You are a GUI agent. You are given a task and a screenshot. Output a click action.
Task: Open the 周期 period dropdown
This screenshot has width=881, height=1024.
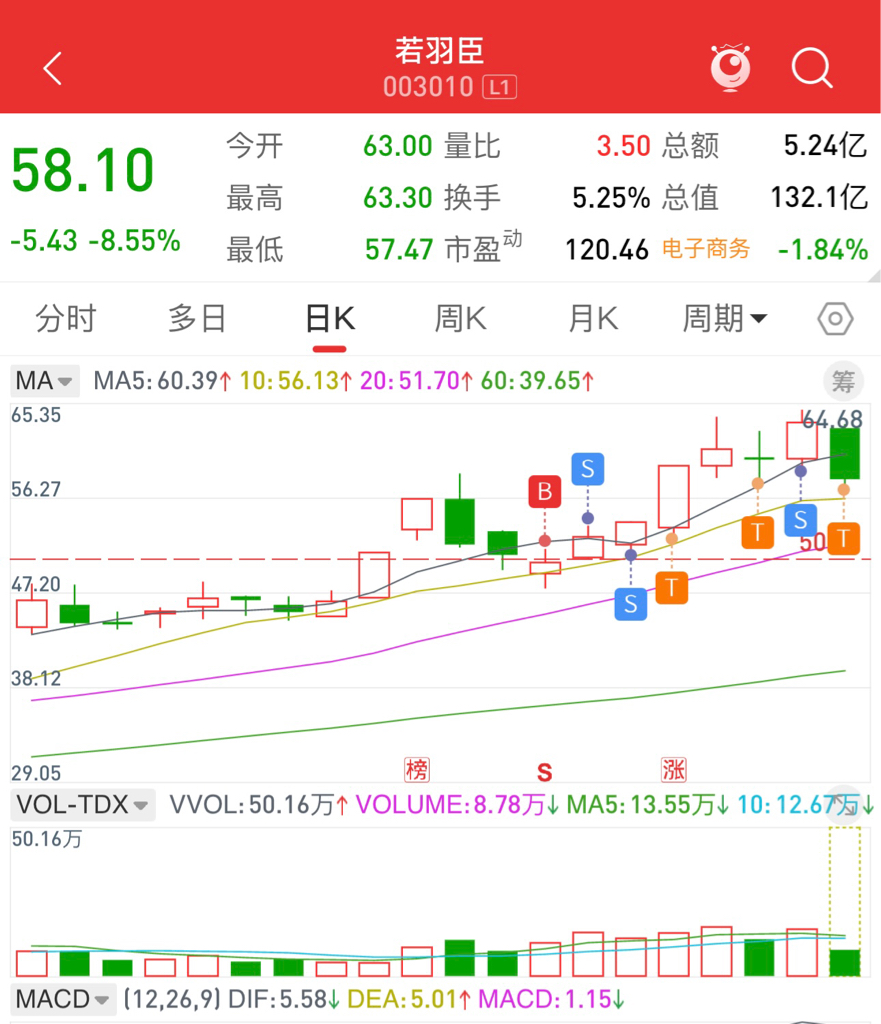(724, 319)
